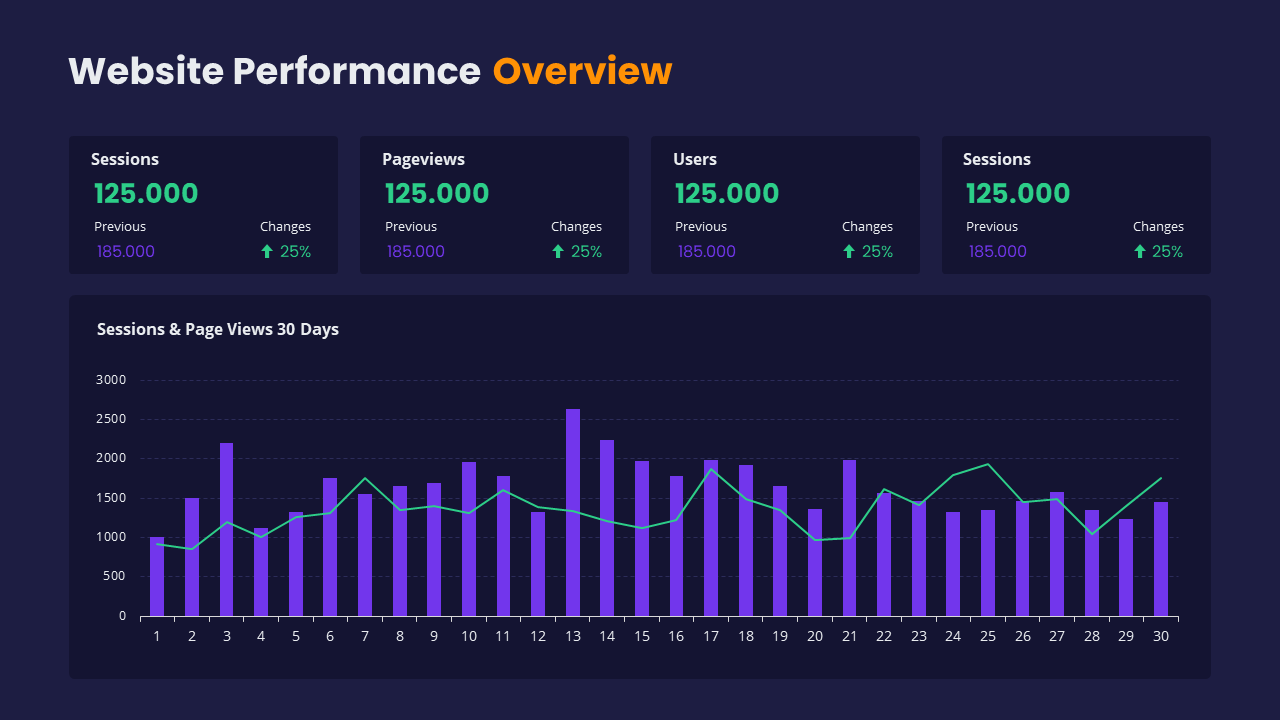Viewport: 1280px width, 720px height.
Task: Click the Changes label in the first Sessions card
Action: coord(286,227)
